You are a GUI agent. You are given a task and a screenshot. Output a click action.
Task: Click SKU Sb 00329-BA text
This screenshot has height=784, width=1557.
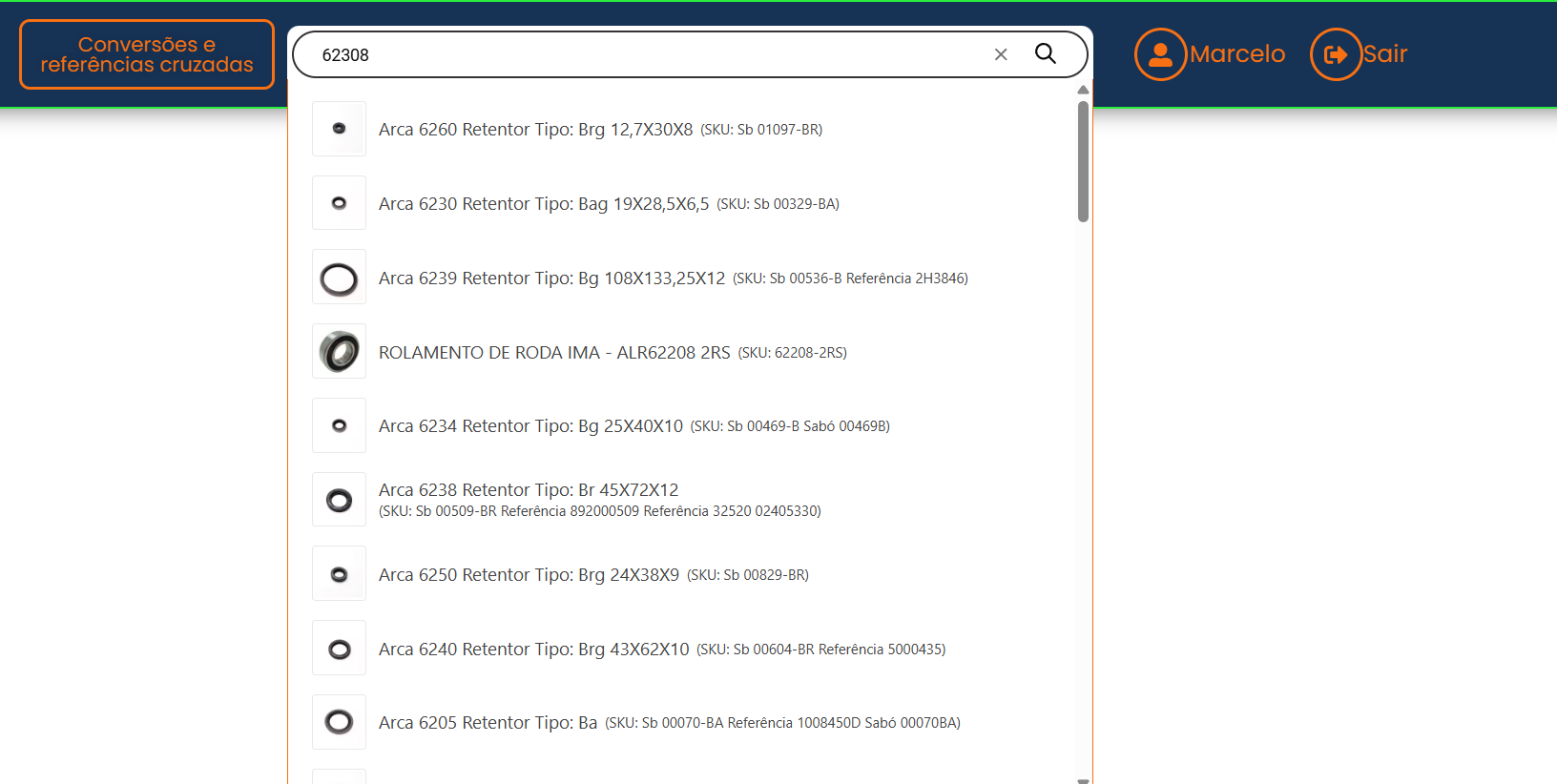point(778,204)
